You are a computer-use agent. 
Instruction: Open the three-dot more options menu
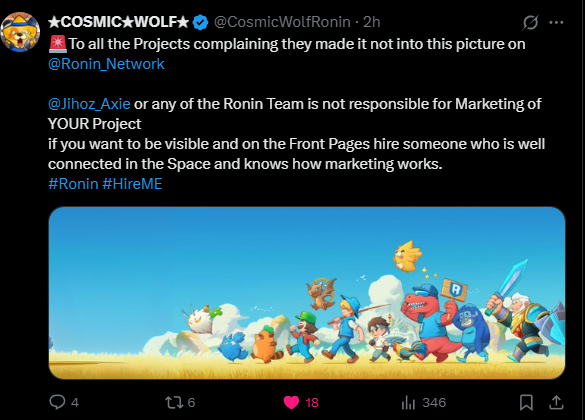556,22
